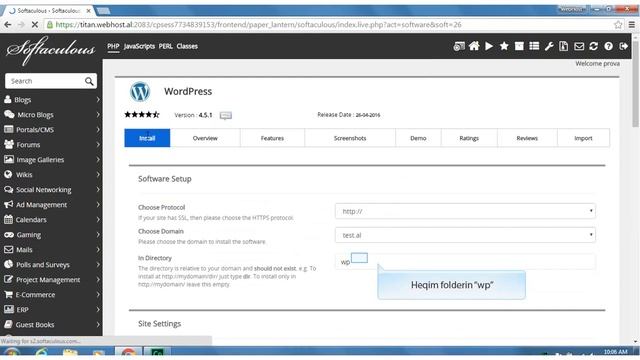
Task: Select Classes menu
Action: click(187, 46)
